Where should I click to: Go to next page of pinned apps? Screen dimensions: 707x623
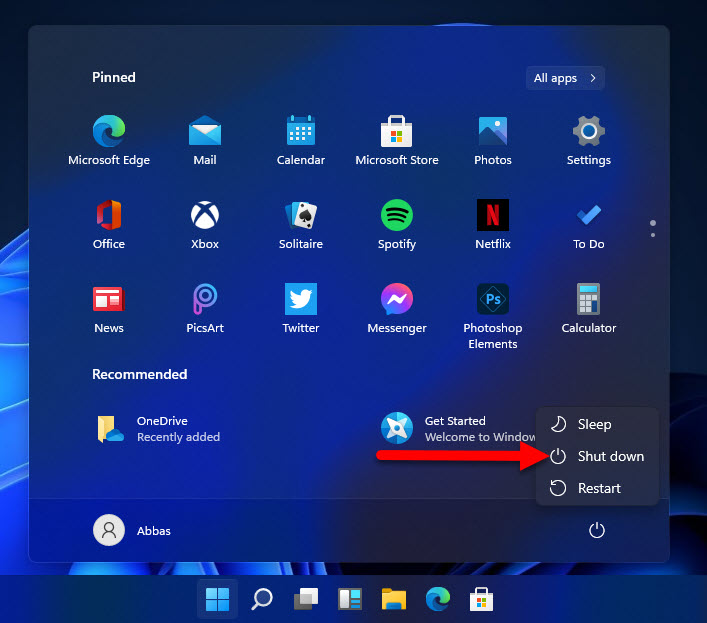[x=653, y=235]
